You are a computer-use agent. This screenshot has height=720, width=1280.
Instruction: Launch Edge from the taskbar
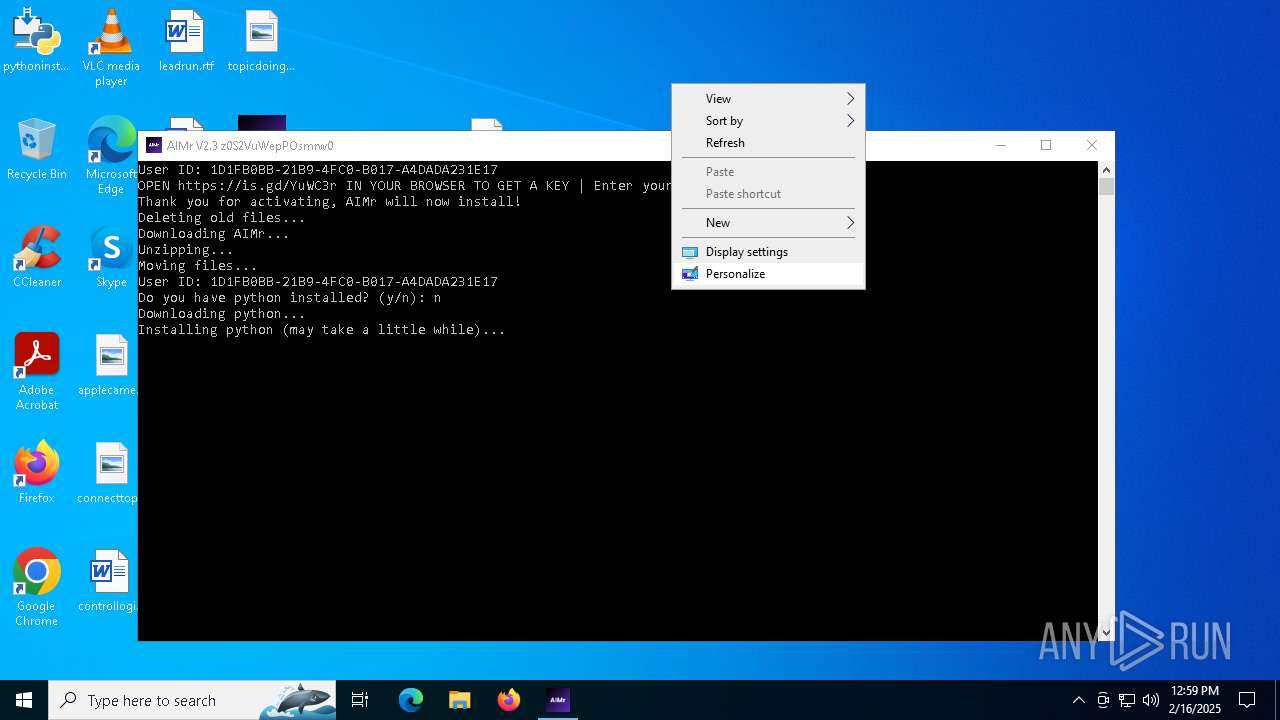[411, 700]
